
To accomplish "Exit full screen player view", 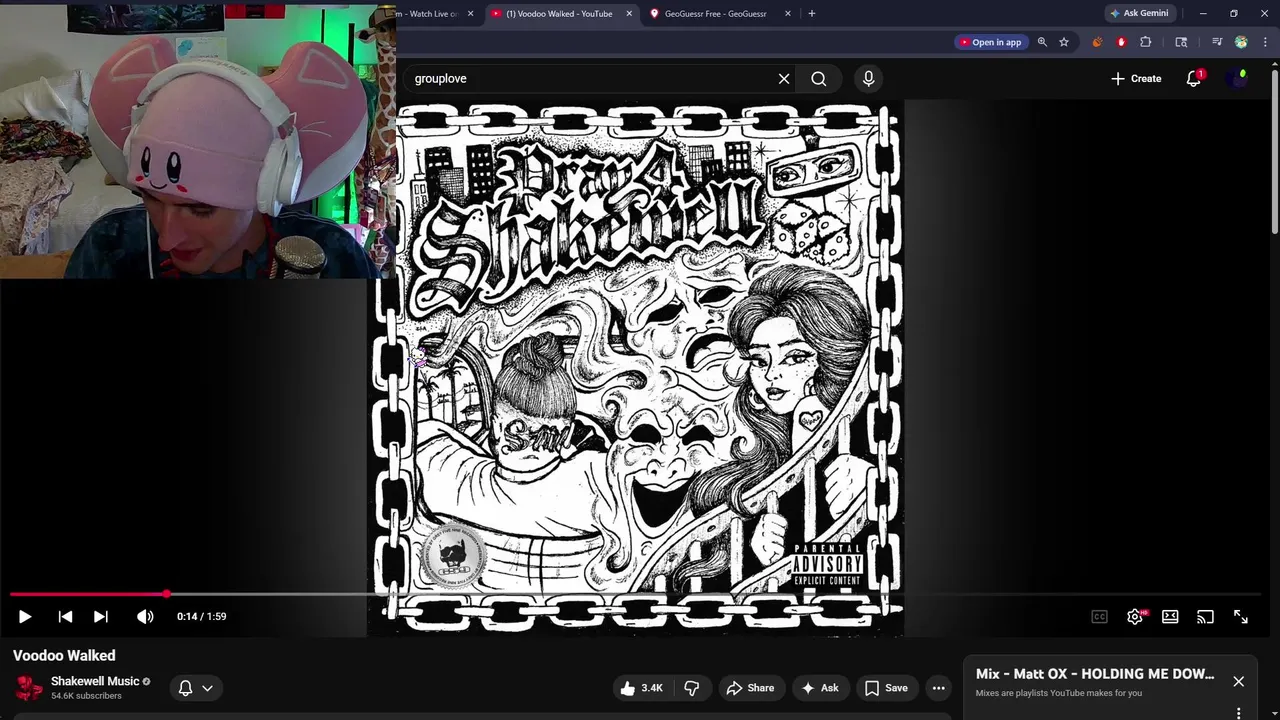I will tap(1240, 617).
